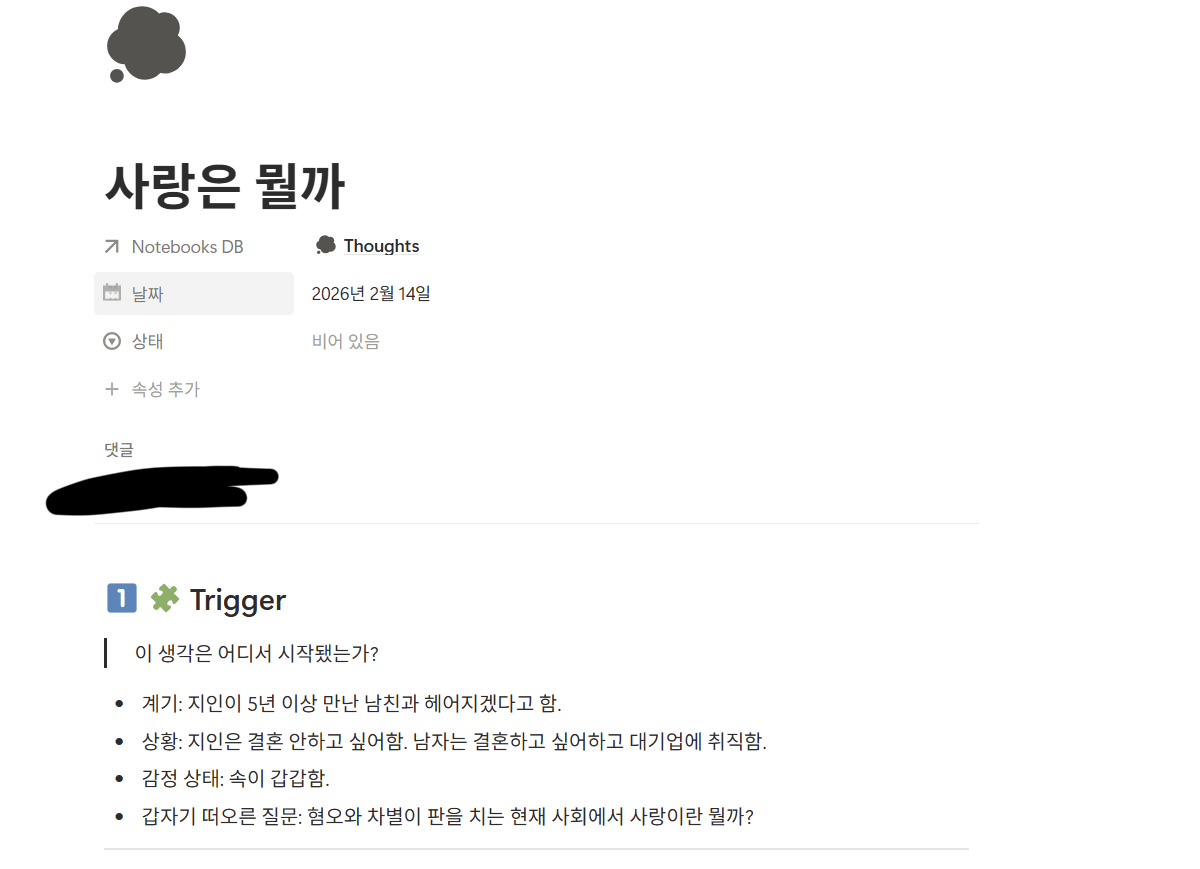Click the page title 사랑은 뭘까

225,186
